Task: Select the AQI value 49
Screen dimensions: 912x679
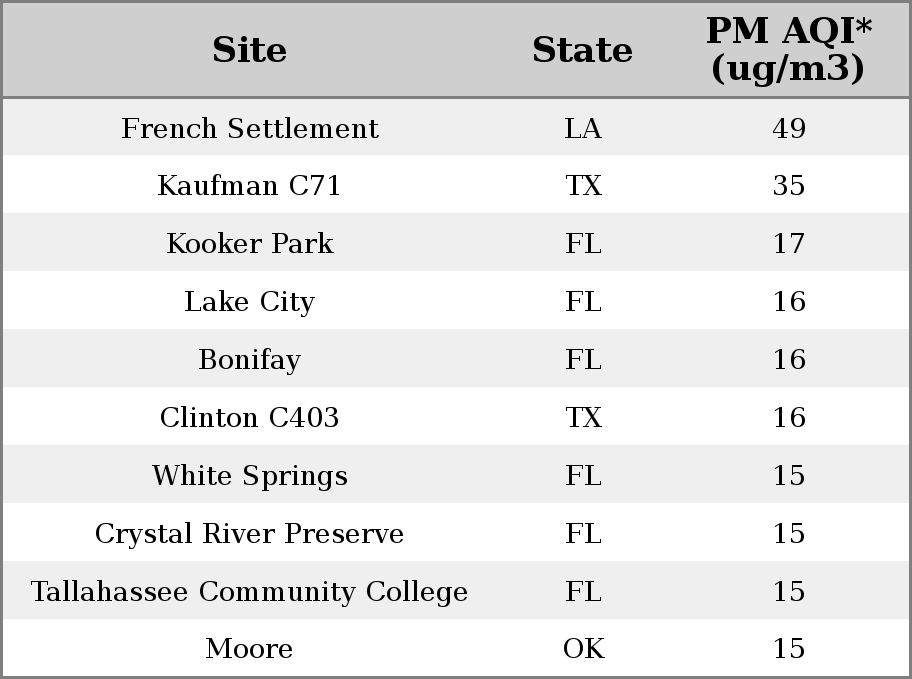Action: (789, 129)
